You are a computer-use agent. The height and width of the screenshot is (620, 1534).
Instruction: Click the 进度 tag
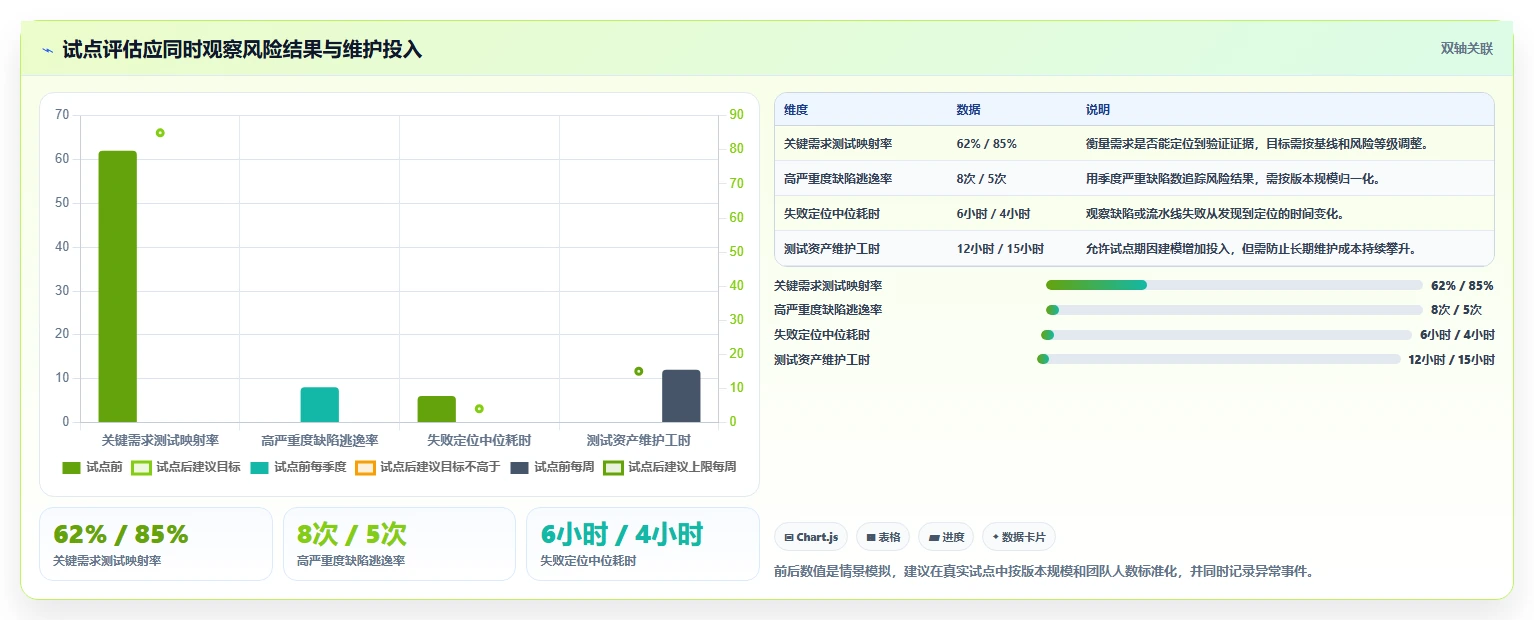coord(946,537)
